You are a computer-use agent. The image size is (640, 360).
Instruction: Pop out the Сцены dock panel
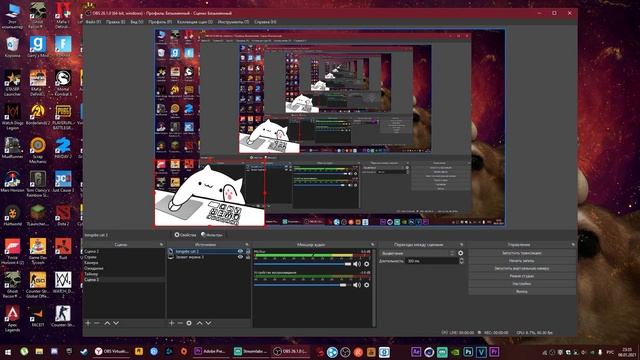coord(161,244)
